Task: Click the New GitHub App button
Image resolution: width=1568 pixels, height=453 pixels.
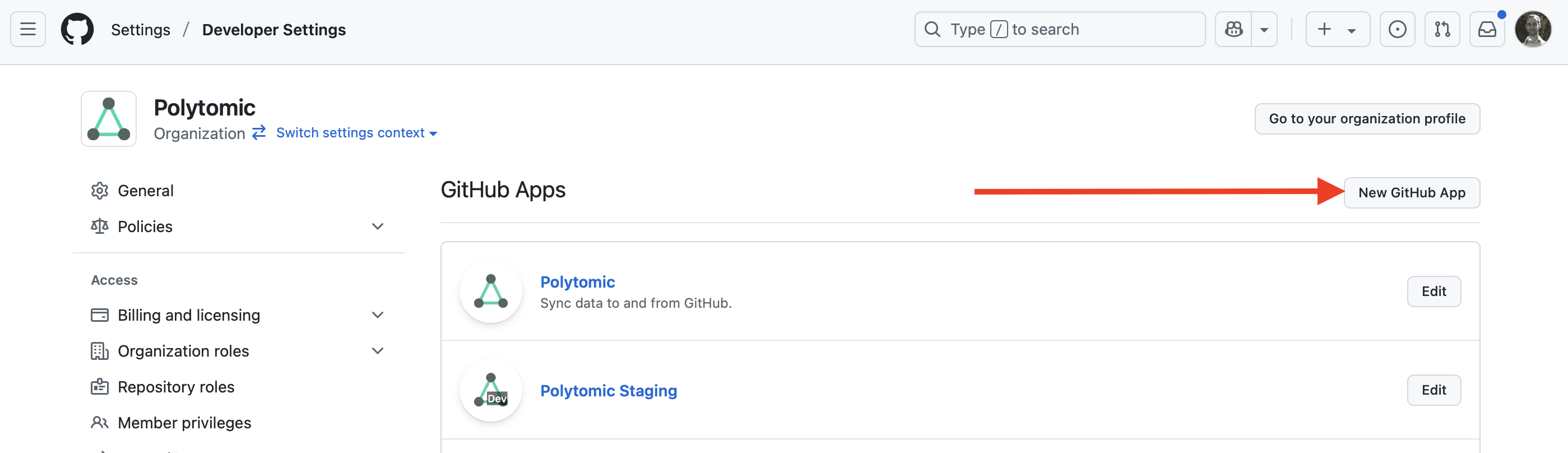Action: [x=1412, y=192]
